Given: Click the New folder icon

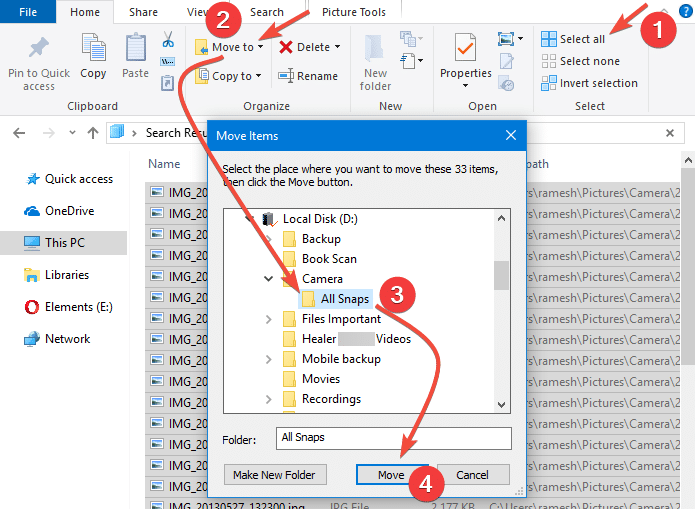Looking at the screenshot, I should (376, 50).
